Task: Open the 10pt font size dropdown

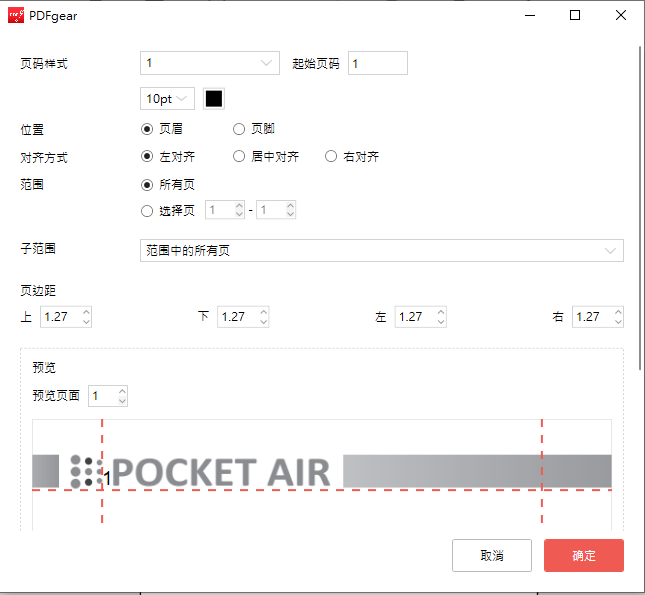Action: (167, 99)
